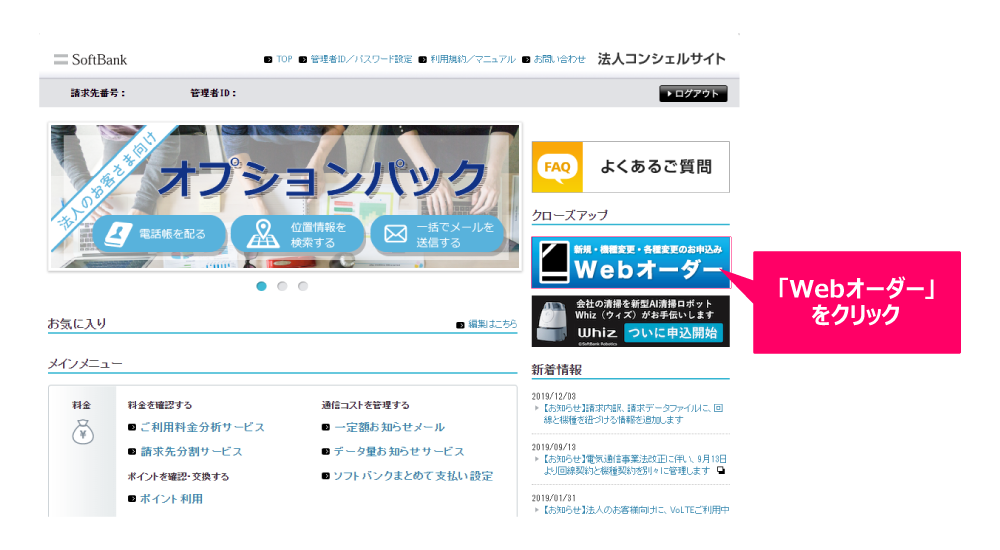
Task: Click external window icon after 2019/09/13 news
Action: tap(721, 470)
